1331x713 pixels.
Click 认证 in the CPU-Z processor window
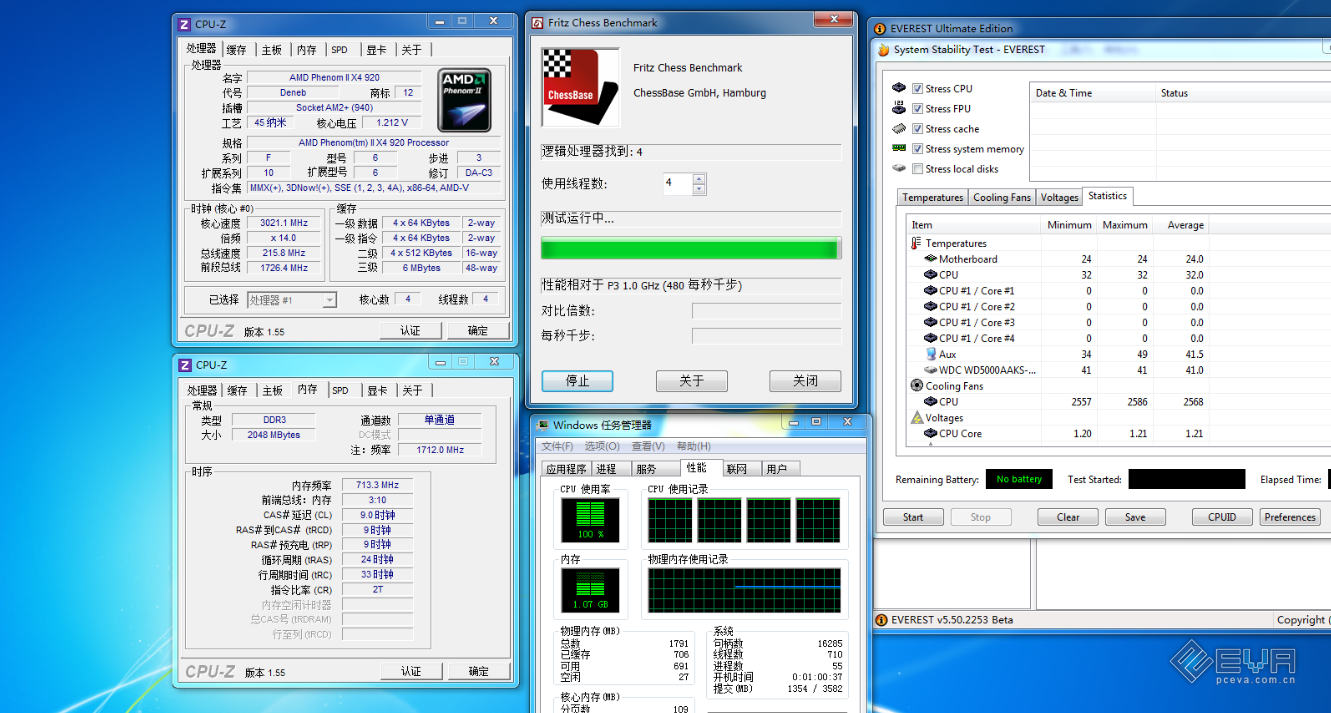(x=410, y=331)
